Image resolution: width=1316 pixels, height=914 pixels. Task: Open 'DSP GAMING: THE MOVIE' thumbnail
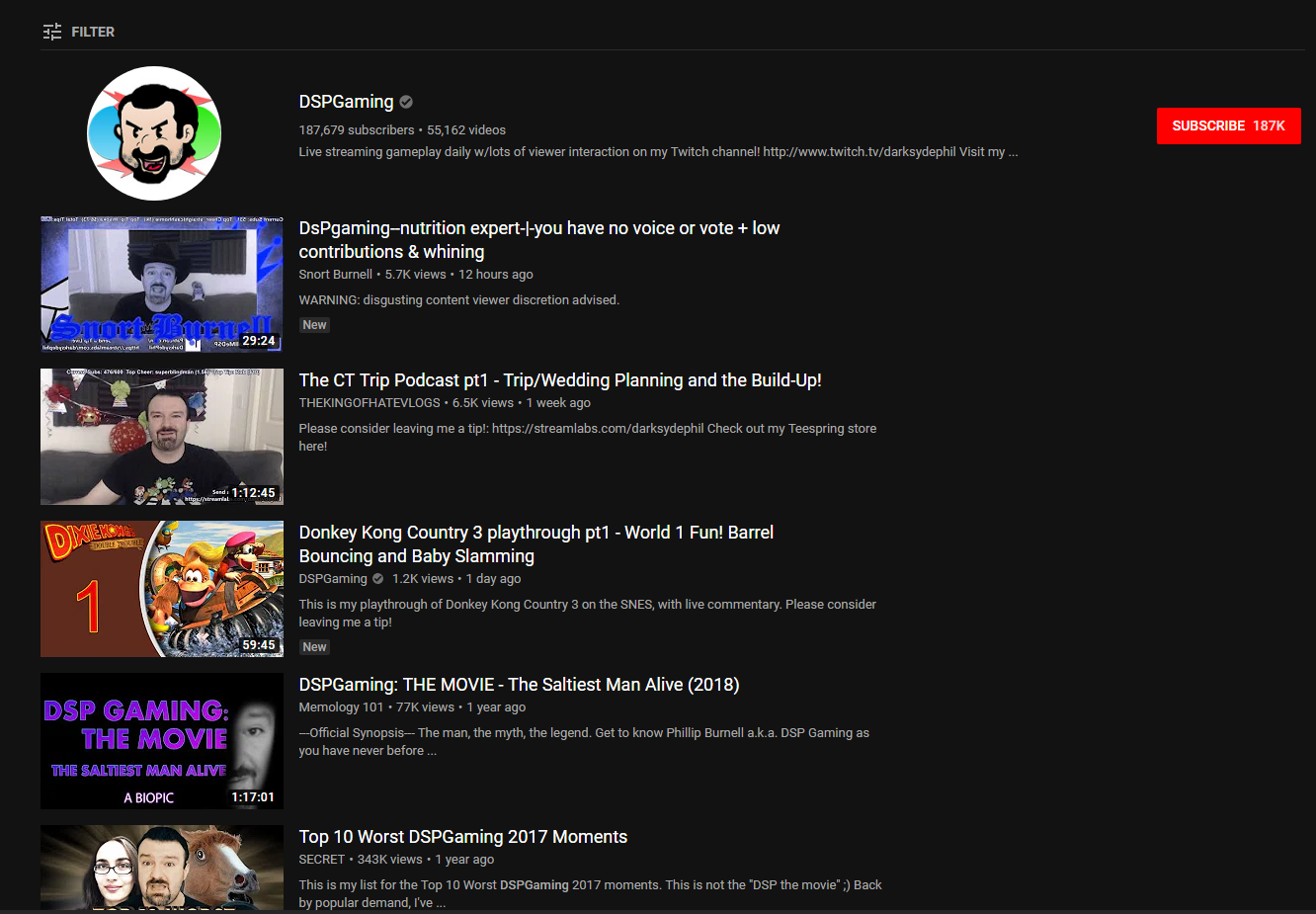(x=162, y=741)
